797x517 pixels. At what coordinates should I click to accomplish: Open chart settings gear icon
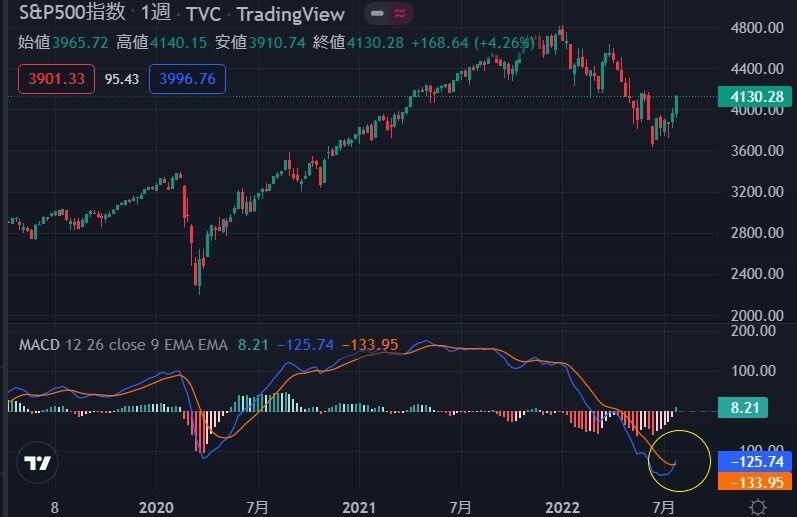pyautogui.click(x=758, y=507)
